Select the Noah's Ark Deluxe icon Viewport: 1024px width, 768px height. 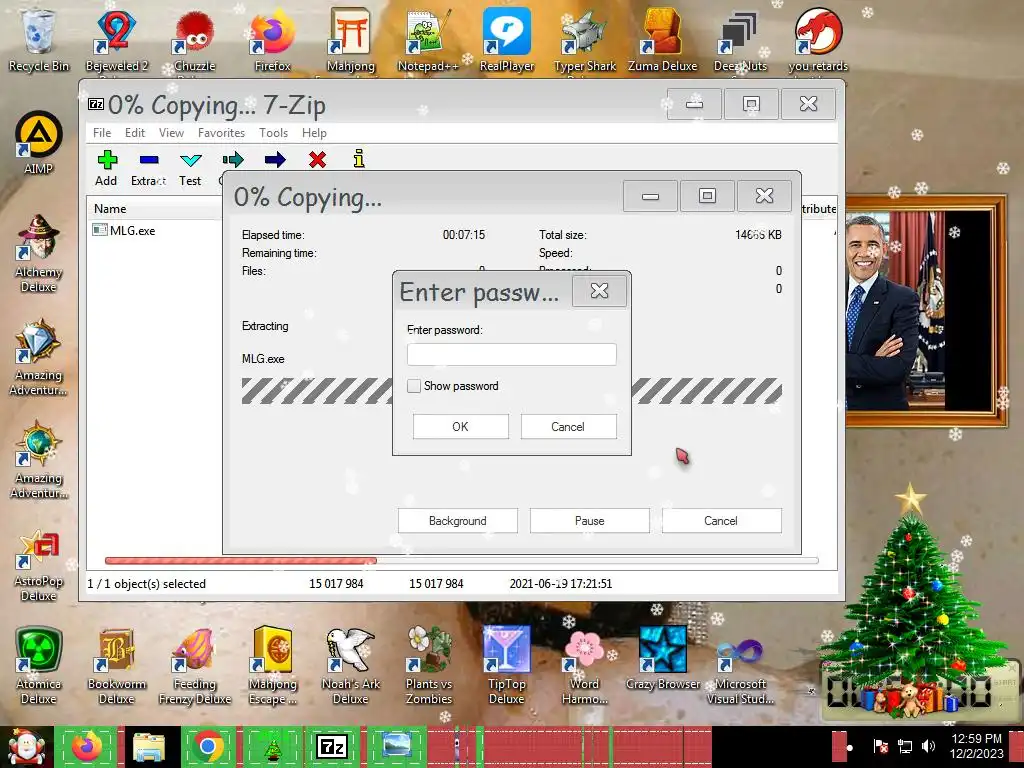(351, 665)
